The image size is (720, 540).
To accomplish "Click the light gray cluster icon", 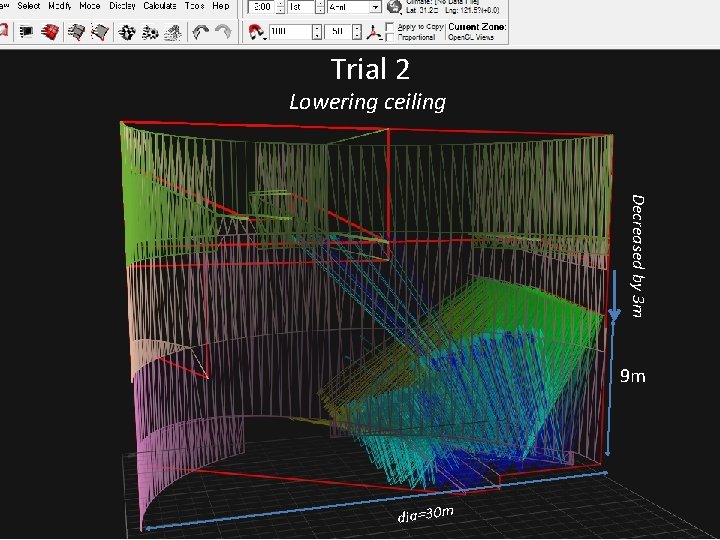I will tap(173, 32).
